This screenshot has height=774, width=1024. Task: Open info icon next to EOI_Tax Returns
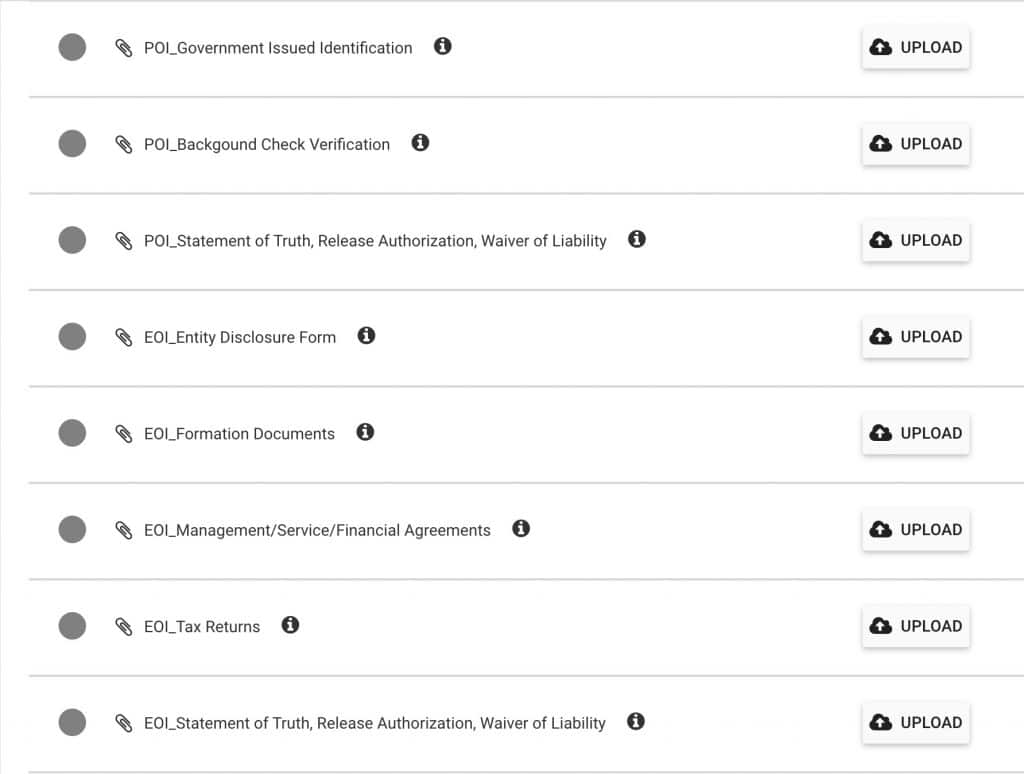pyautogui.click(x=290, y=625)
